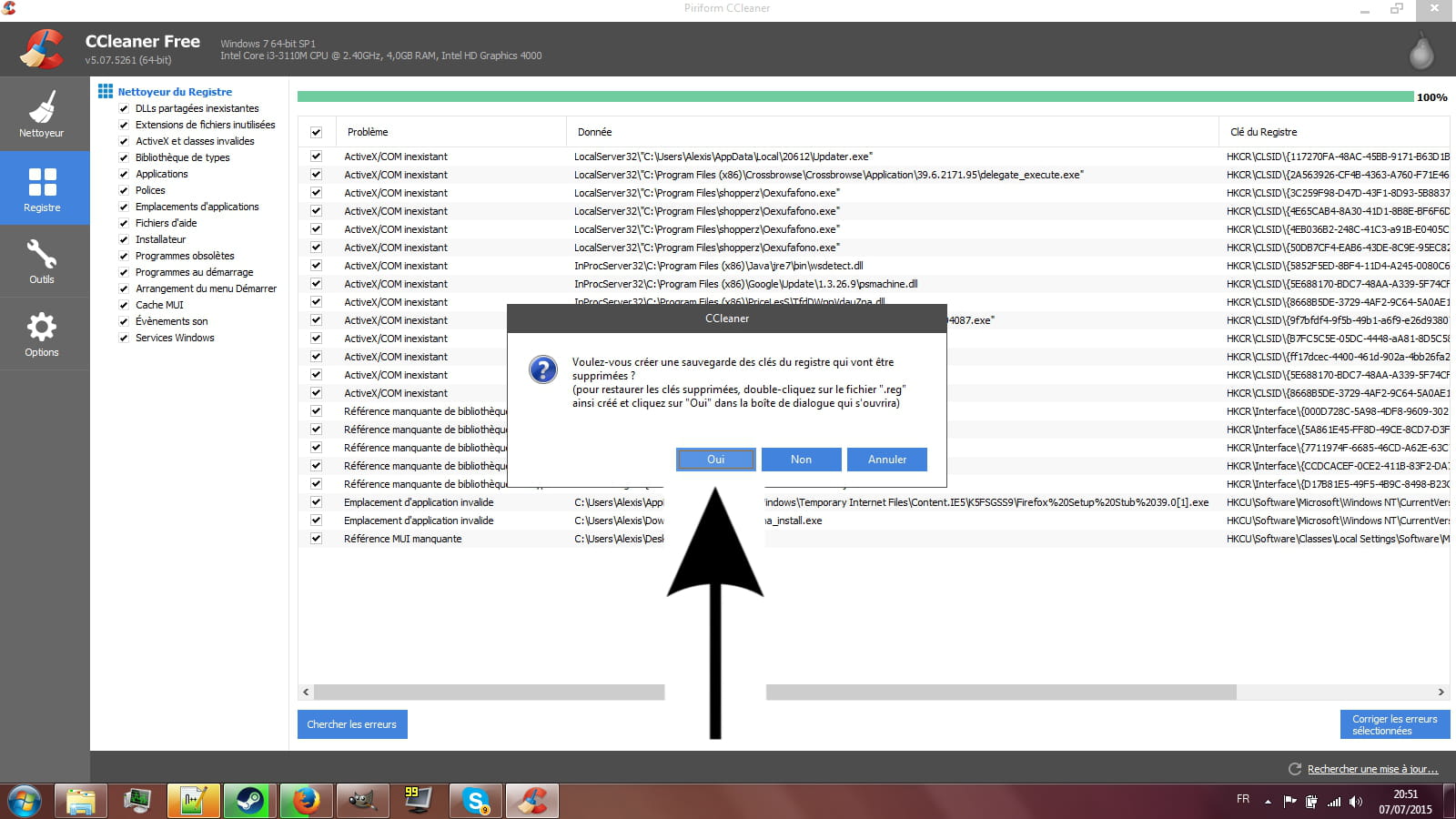Uncheck ActiveX et classes invalides
This screenshot has width=1456, height=819.
(x=124, y=141)
